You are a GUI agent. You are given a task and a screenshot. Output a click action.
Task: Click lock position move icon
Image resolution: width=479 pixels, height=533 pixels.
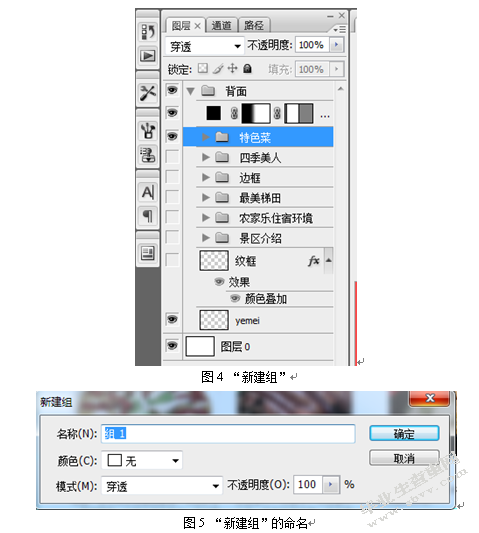[x=232, y=68]
